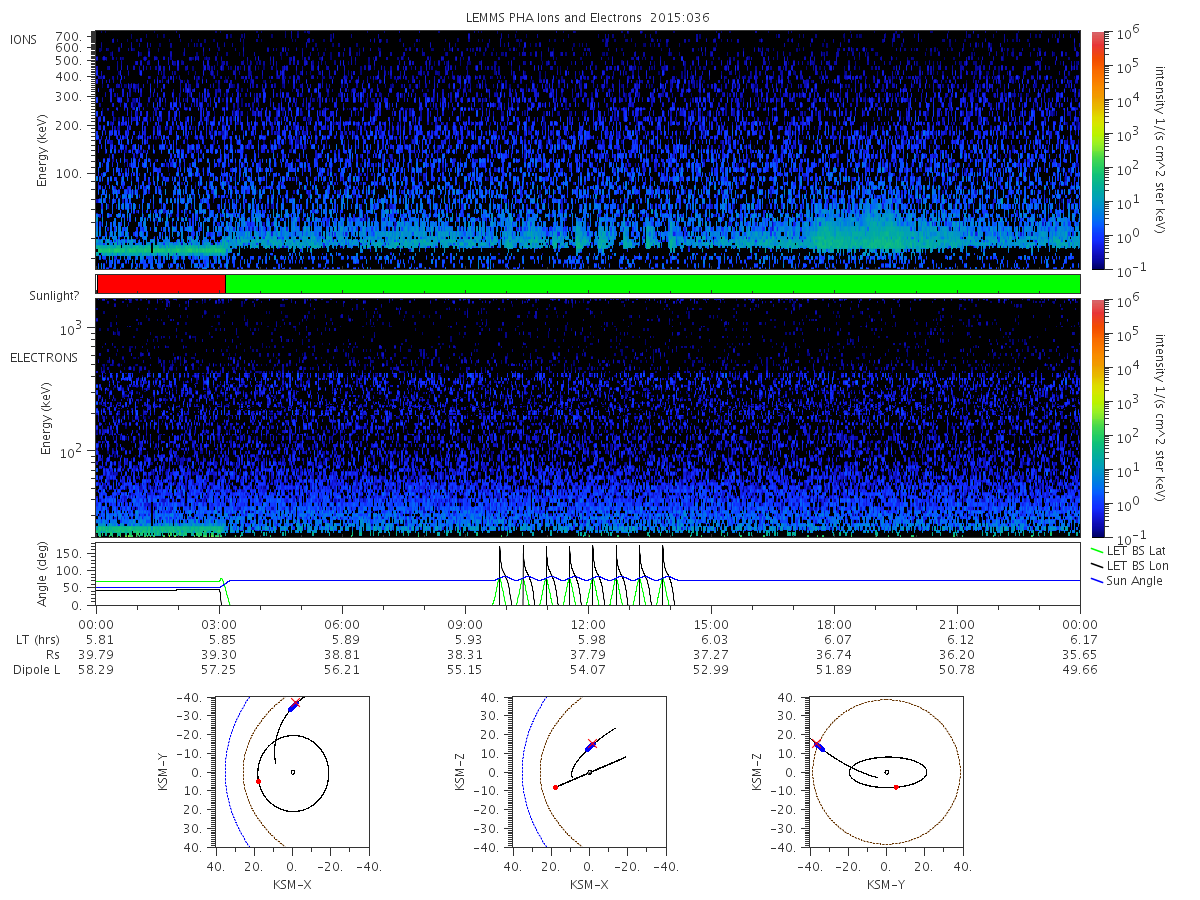Click the red dot in the KSM-X/KSM-Y orbit plot
This screenshot has height=900, width=1200.
click(258, 781)
